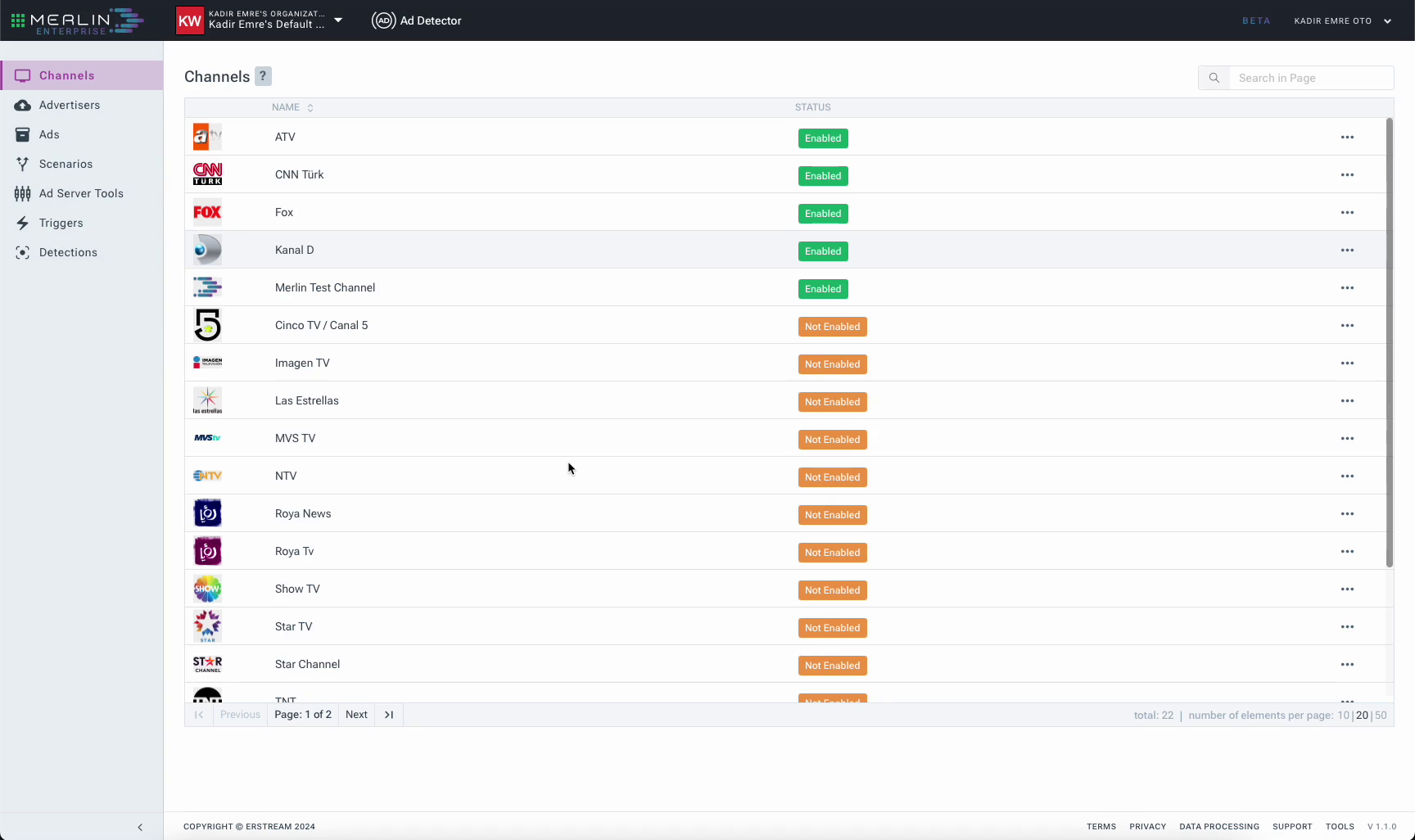The height and width of the screenshot is (840, 1415).
Task: Open Ads section in the sidebar
Action: point(82,134)
